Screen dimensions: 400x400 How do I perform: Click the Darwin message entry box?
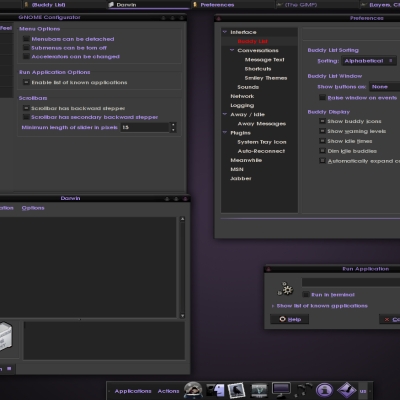[x=104, y=340]
